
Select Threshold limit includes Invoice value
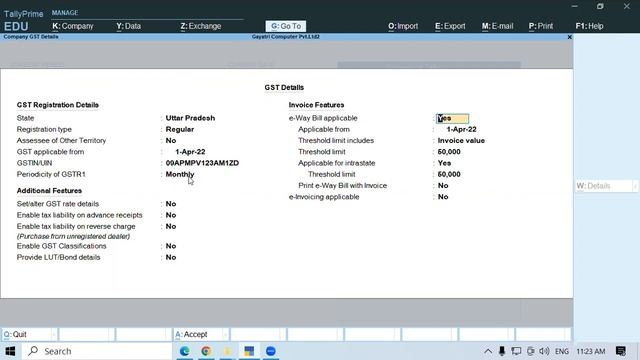(461, 140)
